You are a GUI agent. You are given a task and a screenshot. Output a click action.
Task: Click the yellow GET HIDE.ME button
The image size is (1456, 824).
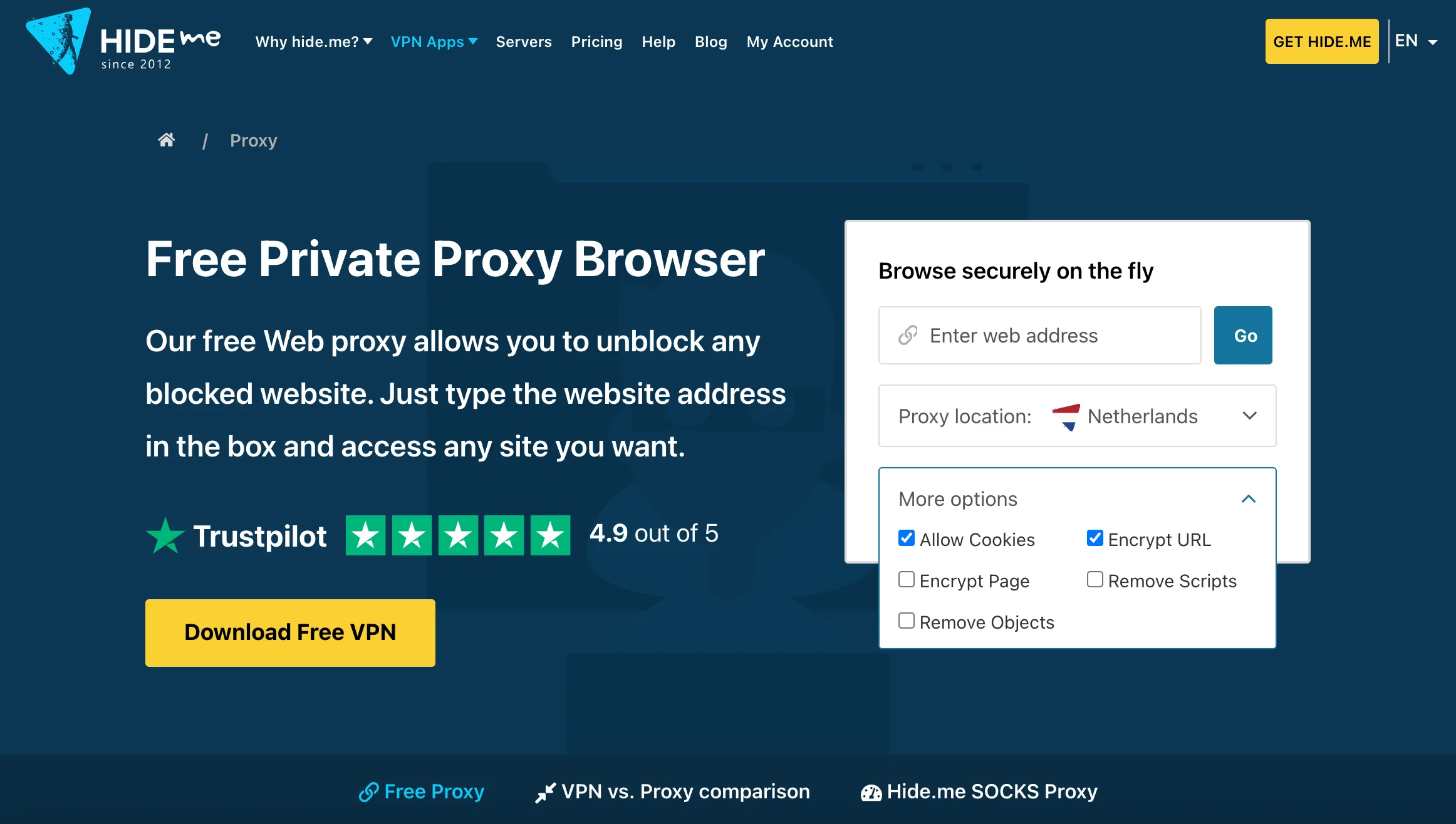pyautogui.click(x=1321, y=41)
